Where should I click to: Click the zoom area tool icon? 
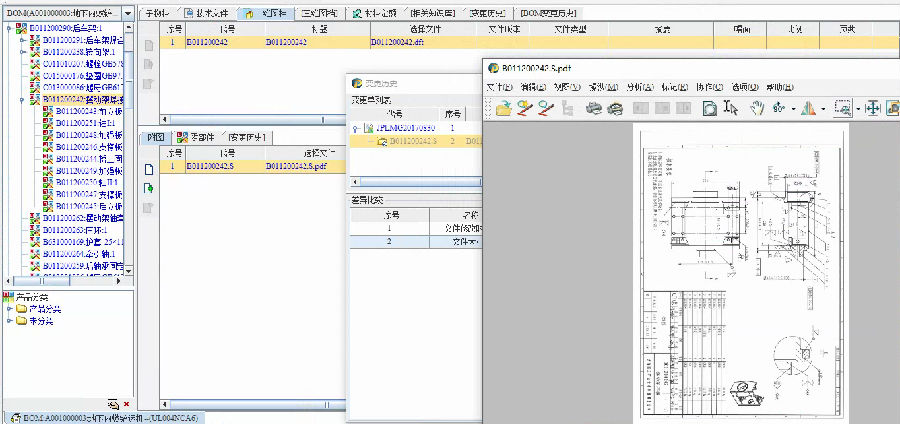(x=843, y=108)
